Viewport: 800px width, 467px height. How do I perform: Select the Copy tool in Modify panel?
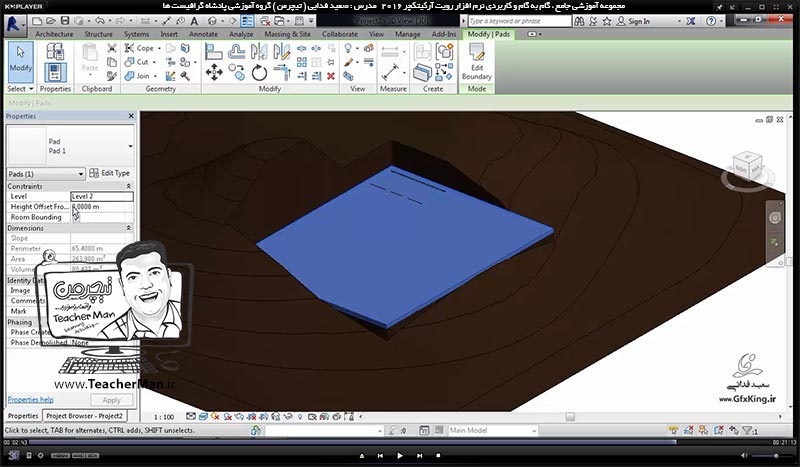(x=236, y=72)
